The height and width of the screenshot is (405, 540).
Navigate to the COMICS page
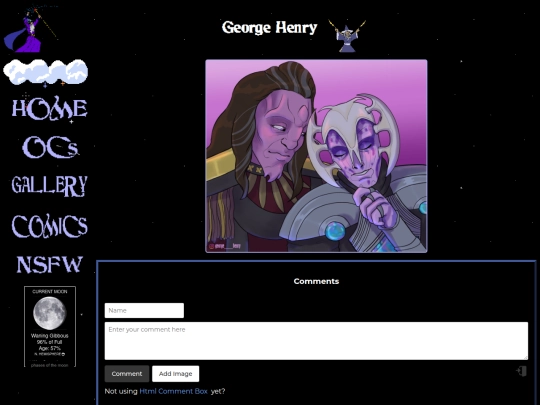[x=50, y=226]
